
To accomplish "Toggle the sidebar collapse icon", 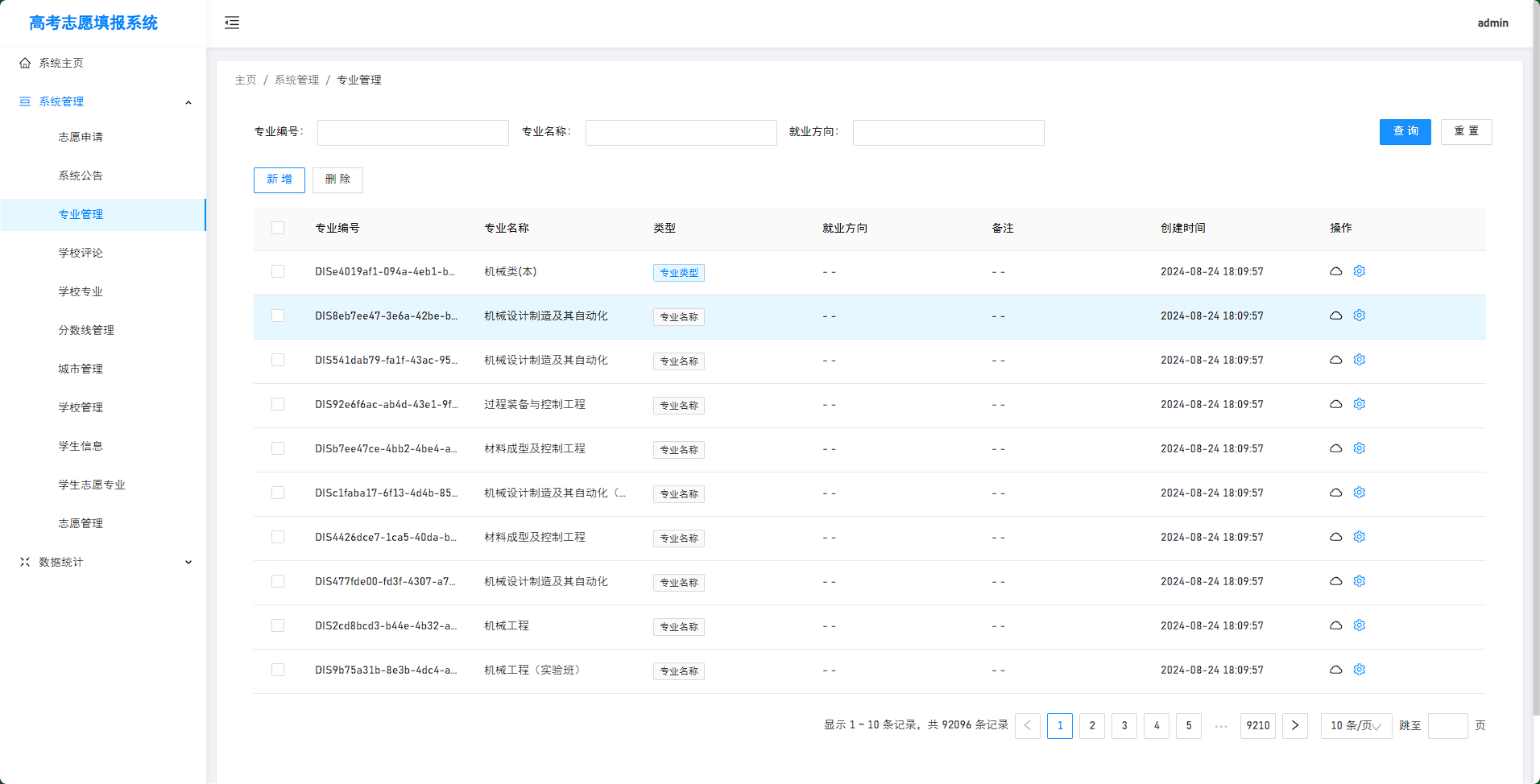I will coord(232,23).
